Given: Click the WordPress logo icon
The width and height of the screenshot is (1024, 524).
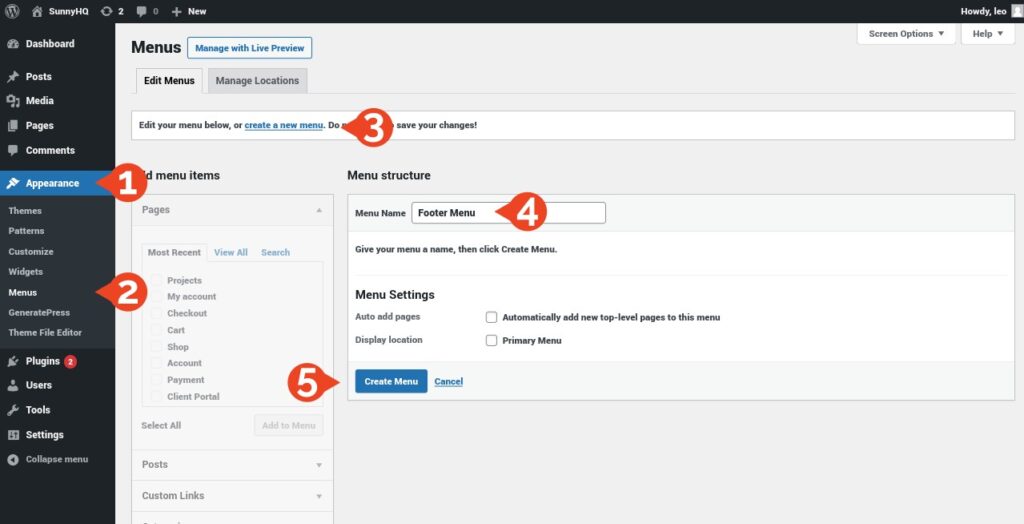Looking at the screenshot, I should click(12, 11).
